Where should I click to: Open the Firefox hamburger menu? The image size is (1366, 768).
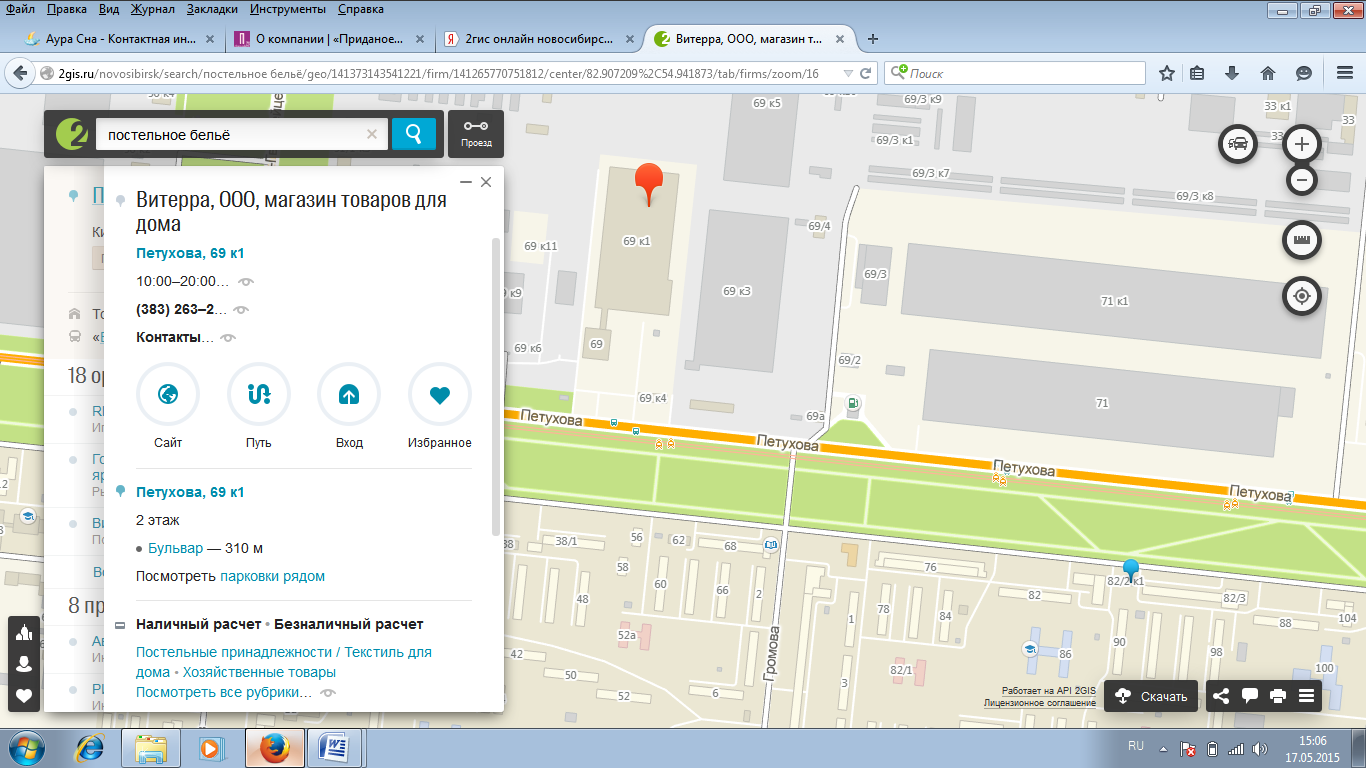[x=1344, y=73]
